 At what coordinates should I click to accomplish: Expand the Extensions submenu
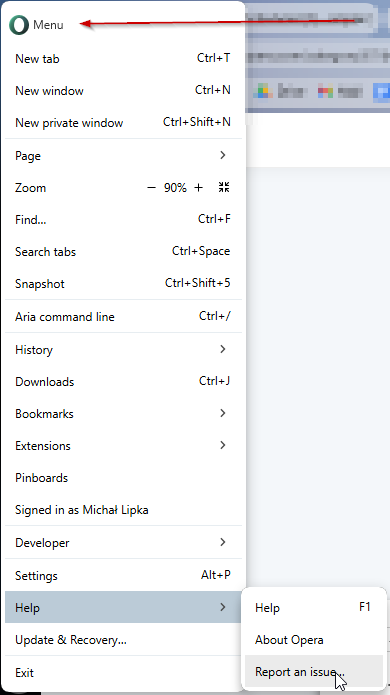click(124, 445)
